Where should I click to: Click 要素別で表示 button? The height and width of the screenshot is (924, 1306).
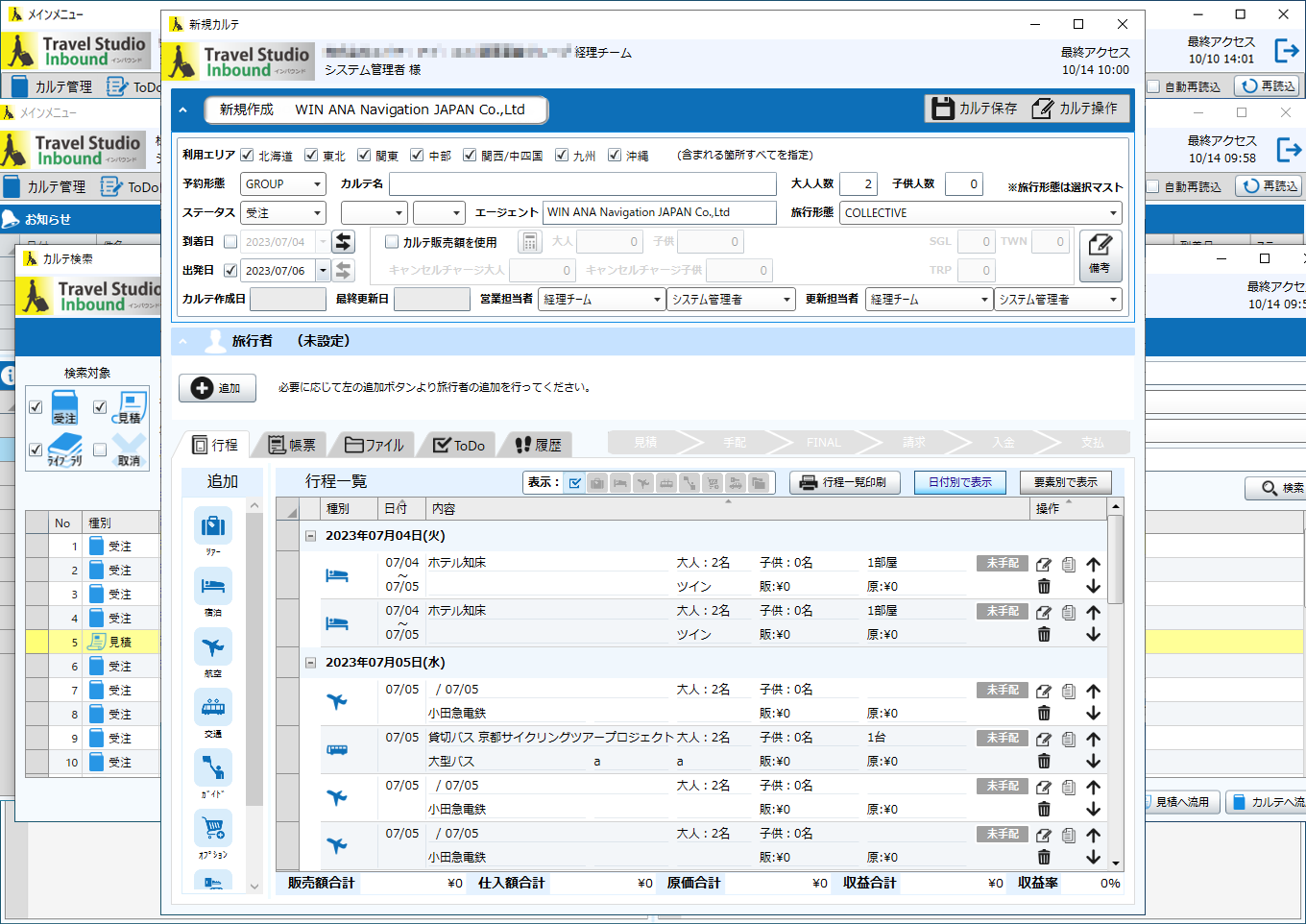[x=1065, y=482]
